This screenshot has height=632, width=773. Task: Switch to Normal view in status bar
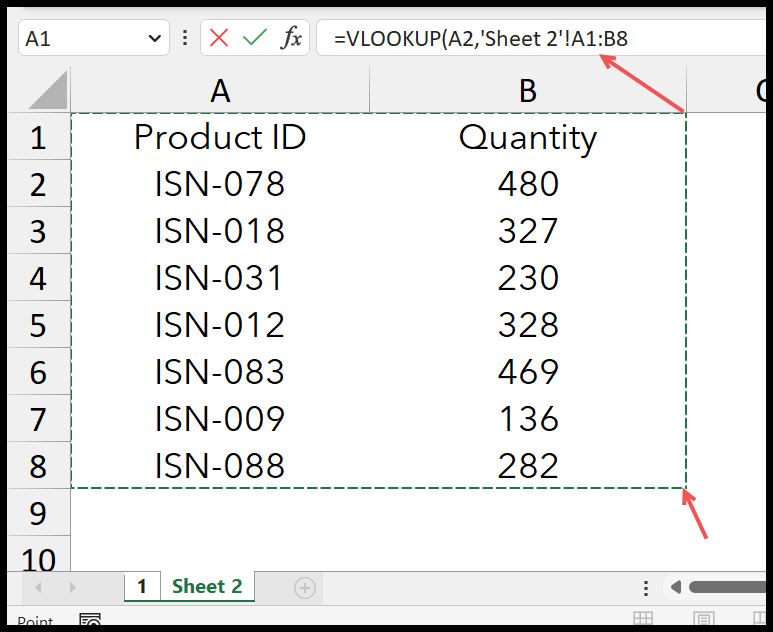[643, 619]
